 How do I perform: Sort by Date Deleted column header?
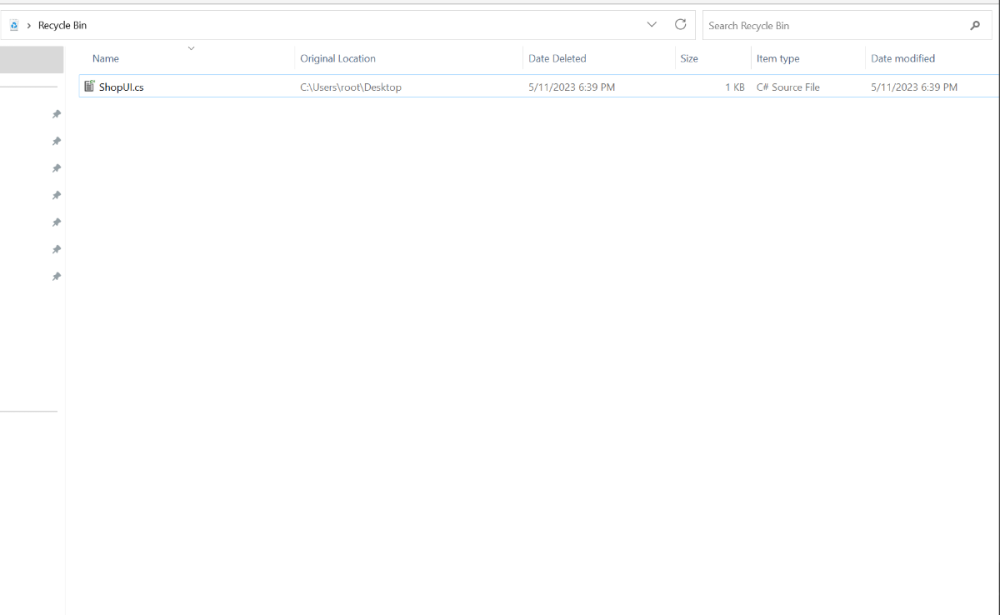[x=557, y=59]
